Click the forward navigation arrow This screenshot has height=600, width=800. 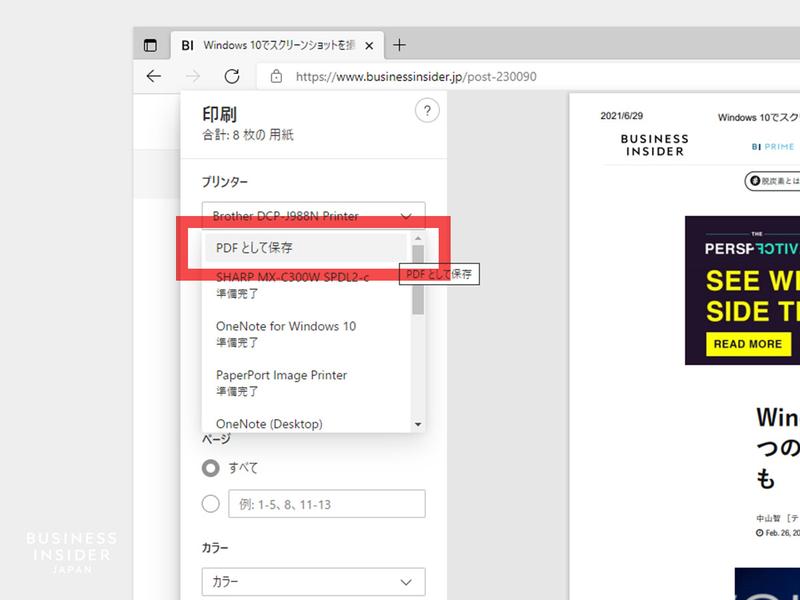(192, 76)
